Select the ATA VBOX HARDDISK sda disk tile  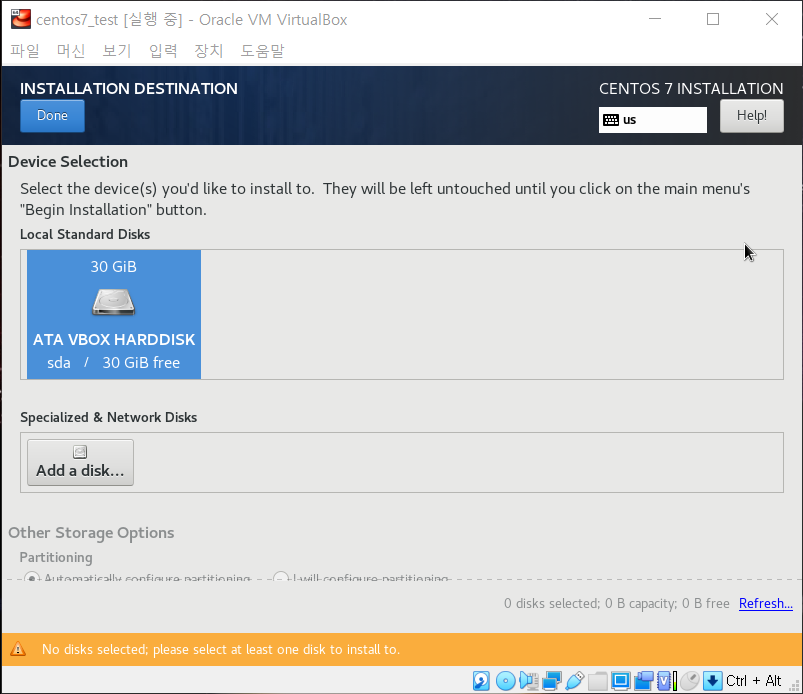114,314
